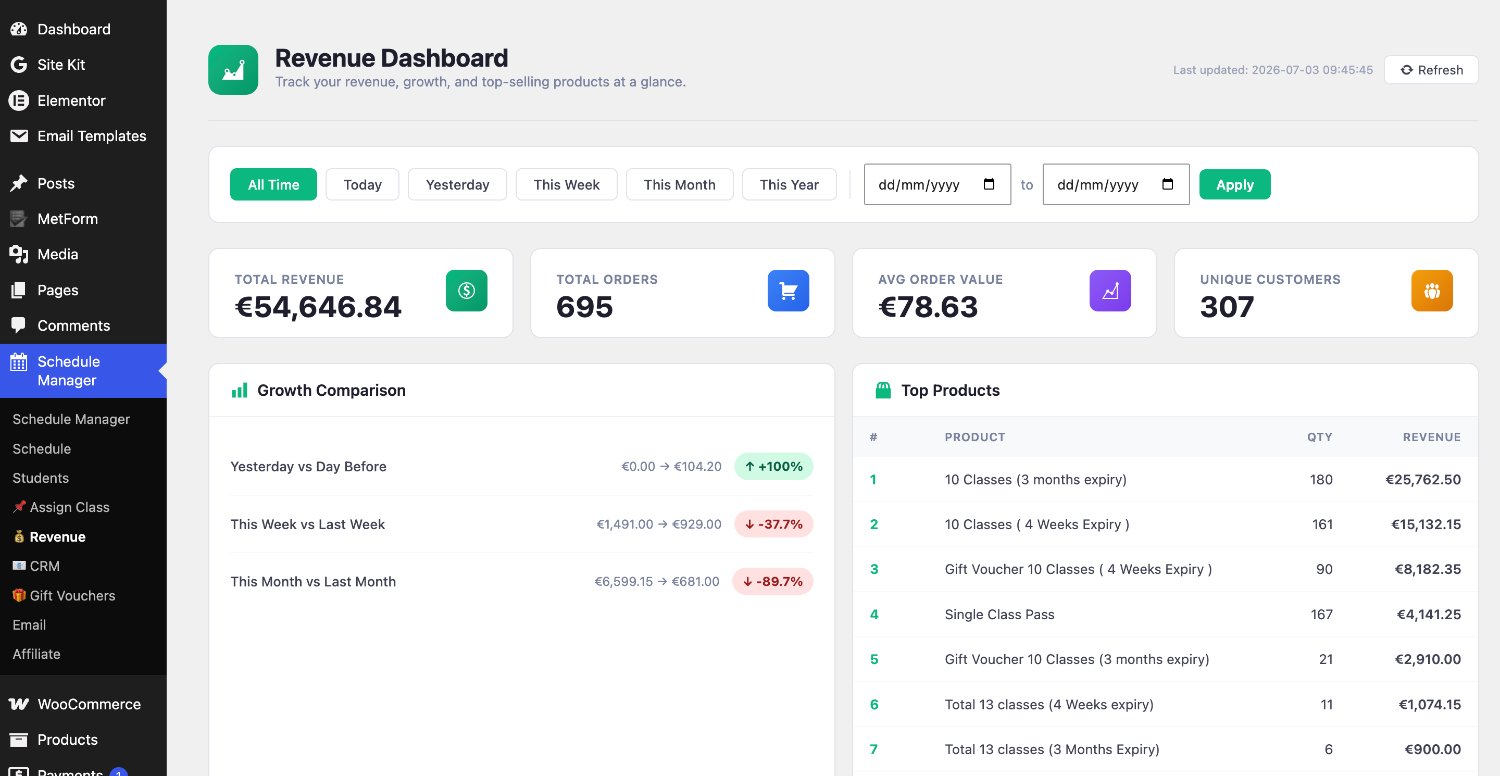
Task: Click the Posts pushpin icon
Action: [18, 183]
